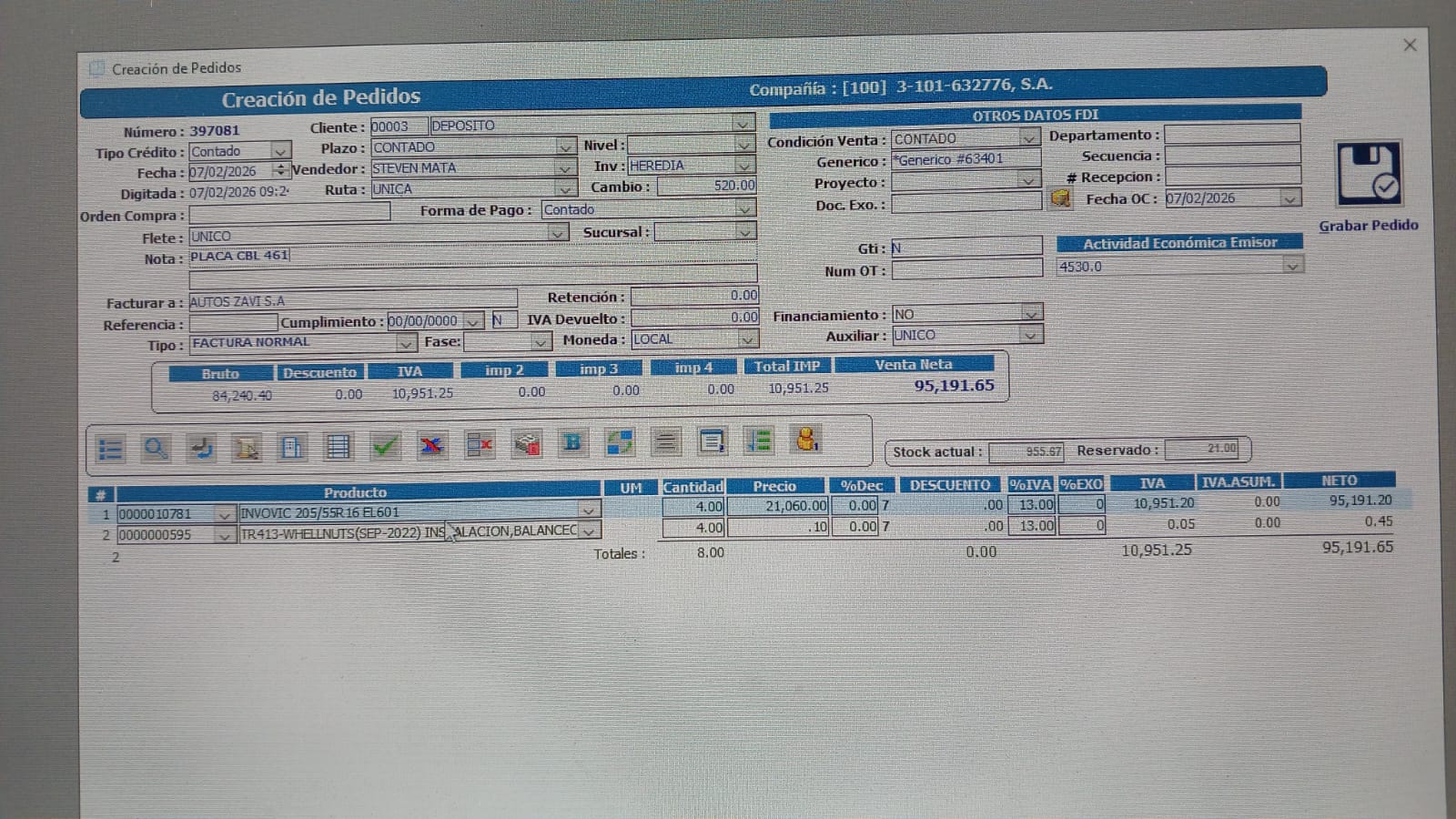The image size is (1456, 819).
Task: Click the green refresh arrows toolbar icon
Action: pos(620,442)
